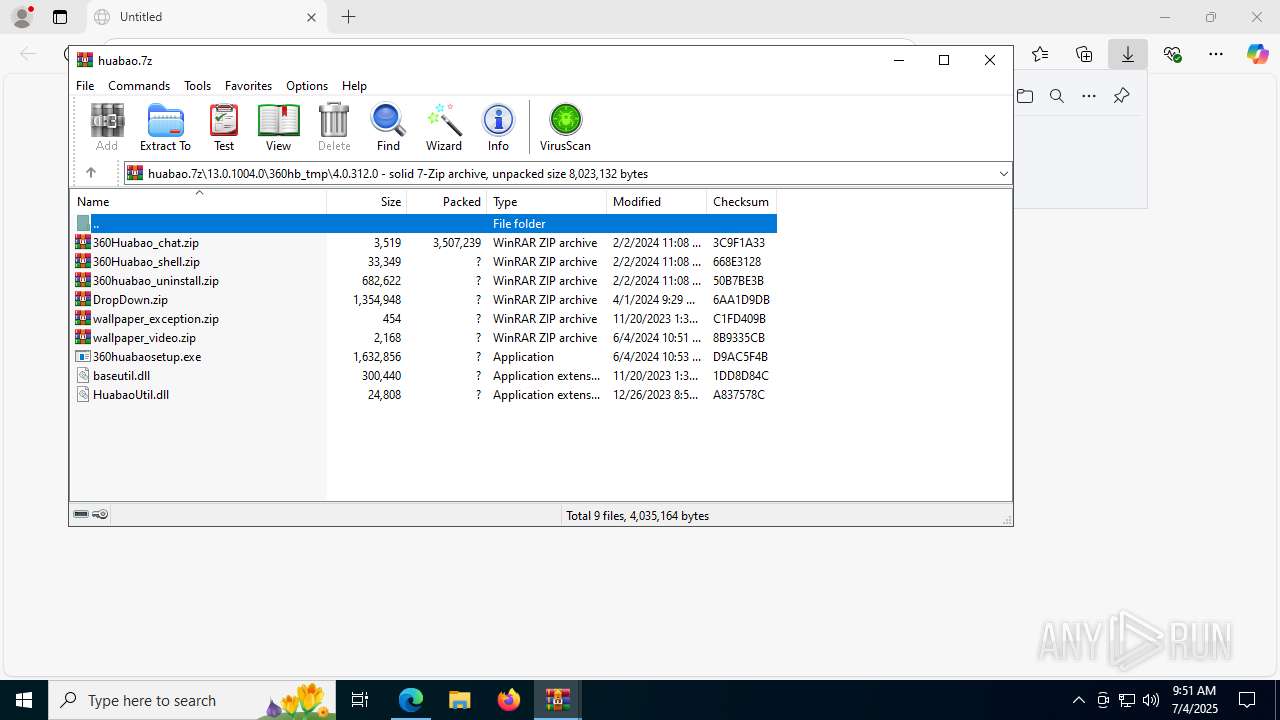Open the browser profile icon

click(22, 17)
